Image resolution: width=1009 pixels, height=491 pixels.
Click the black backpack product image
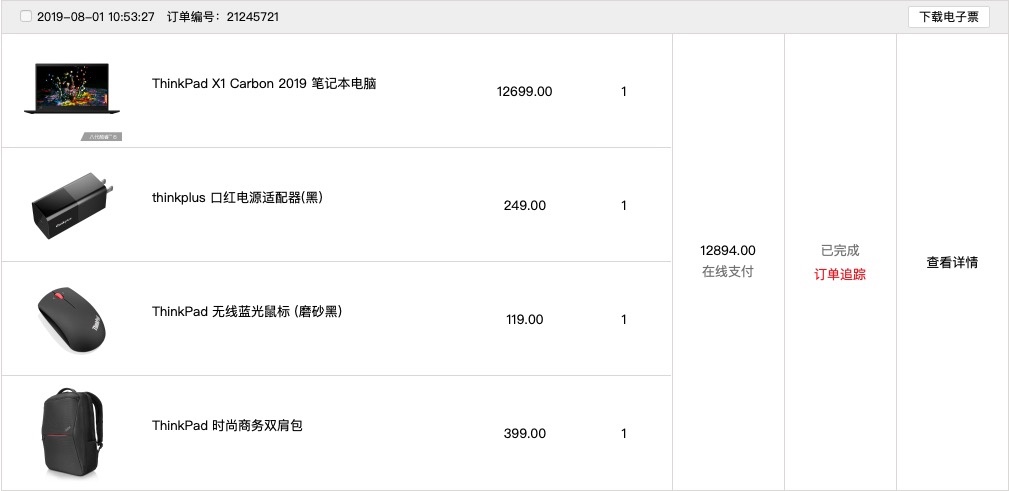(x=71, y=433)
